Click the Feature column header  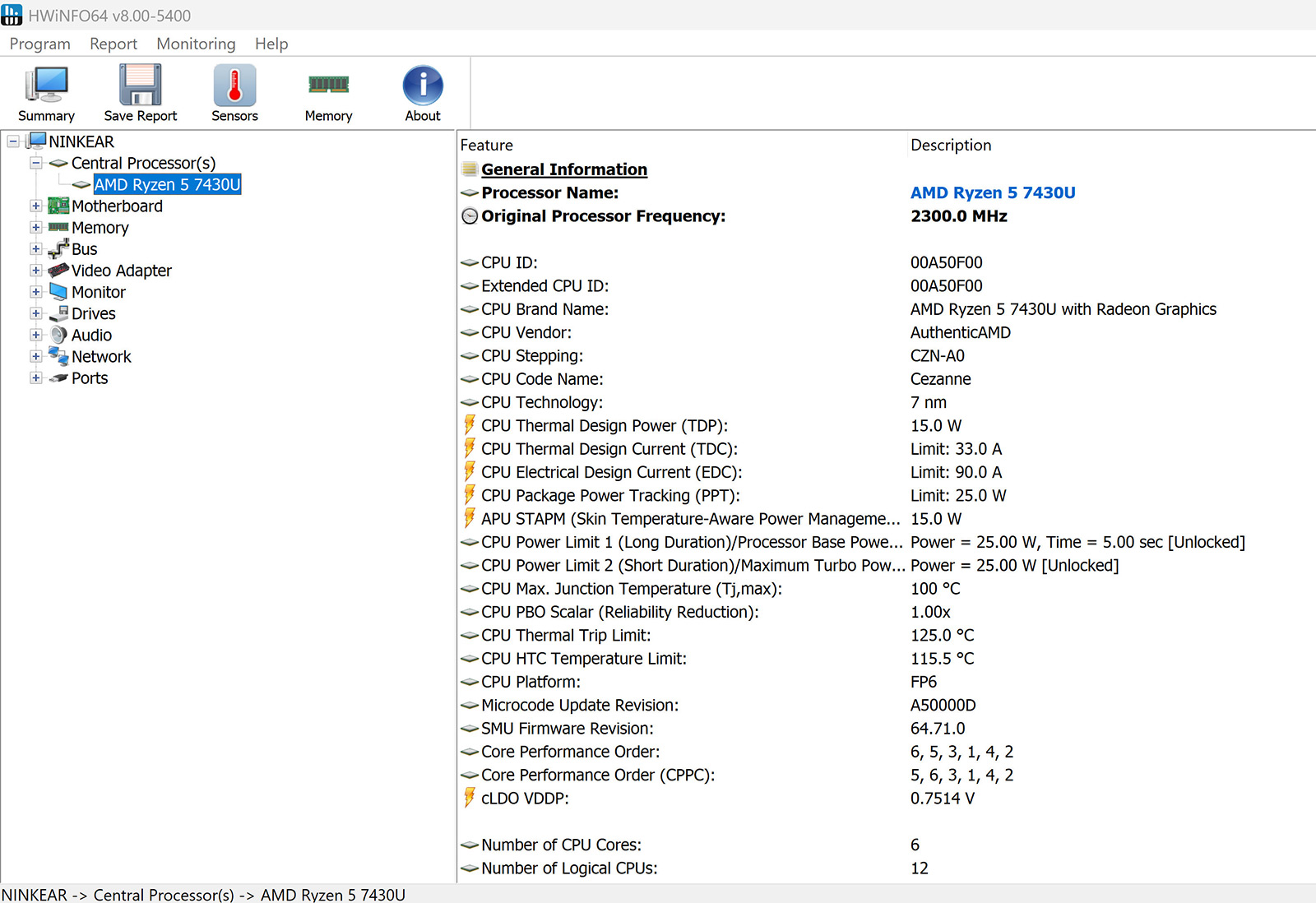coord(682,145)
